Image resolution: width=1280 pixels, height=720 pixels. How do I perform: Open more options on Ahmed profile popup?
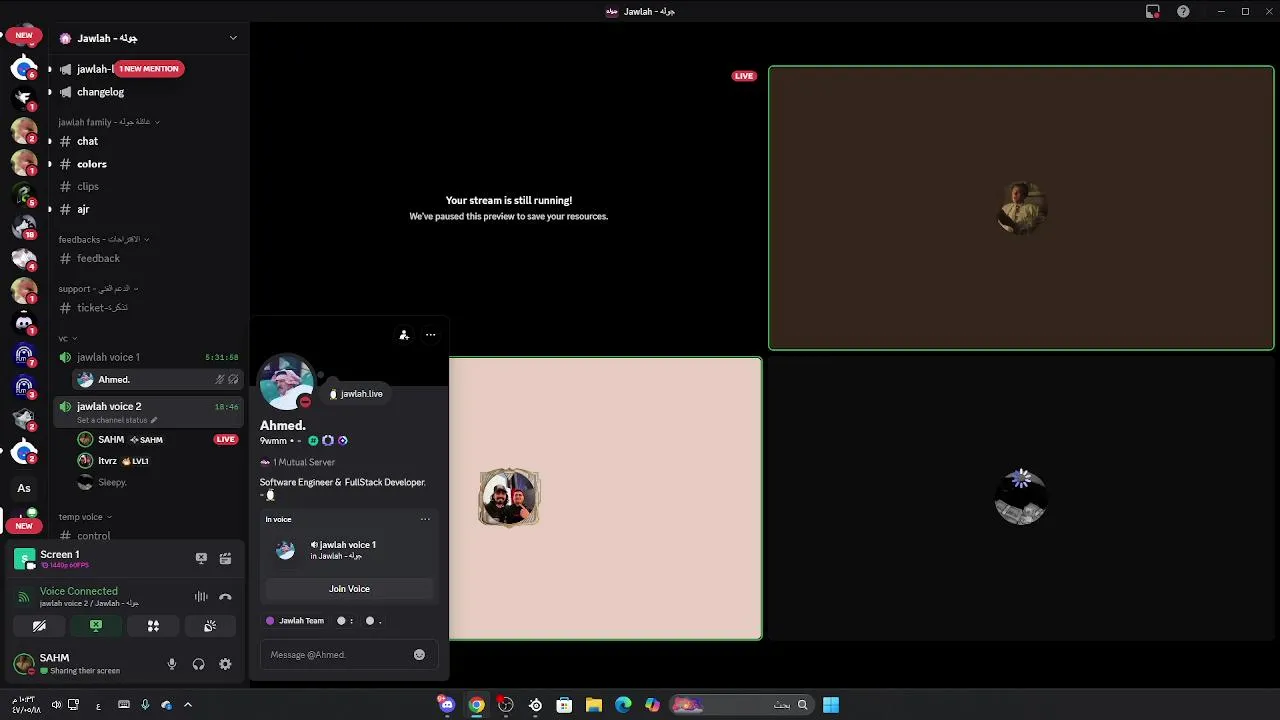click(x=430, y=335)
